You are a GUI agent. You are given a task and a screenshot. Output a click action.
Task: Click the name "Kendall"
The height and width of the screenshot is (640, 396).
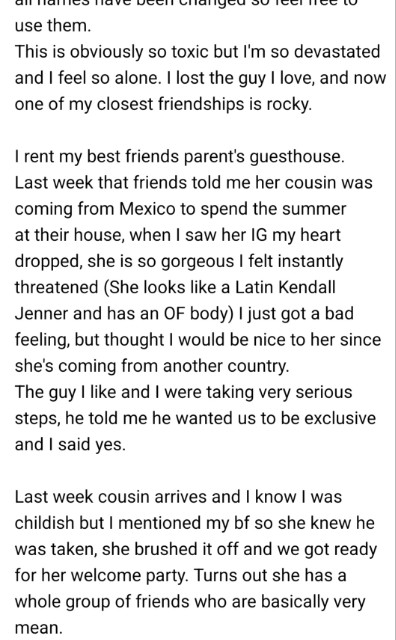coord(307,287)
